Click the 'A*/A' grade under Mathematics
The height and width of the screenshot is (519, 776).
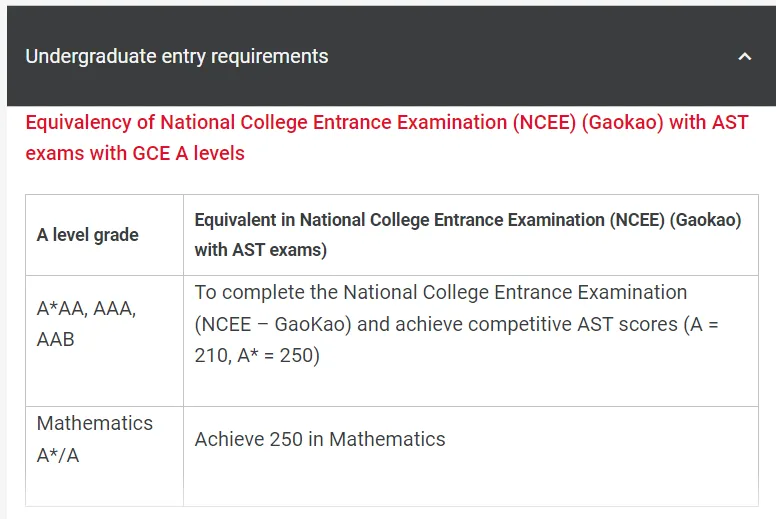click(x=57, y=454)
